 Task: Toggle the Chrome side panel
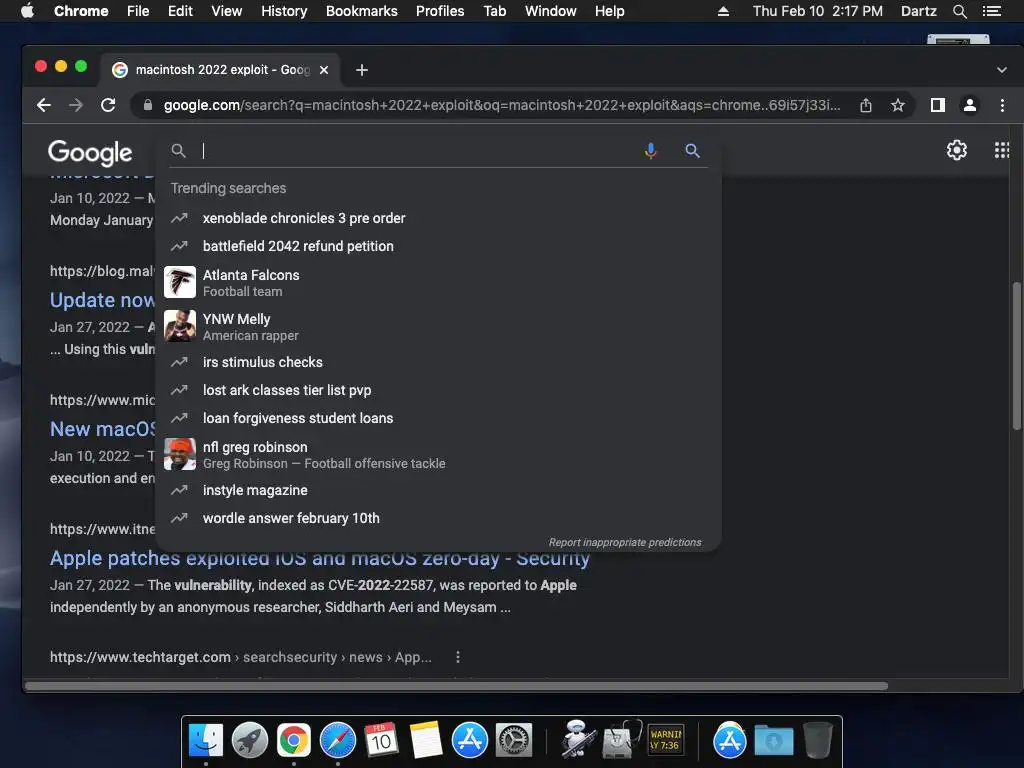click(938, 105)
